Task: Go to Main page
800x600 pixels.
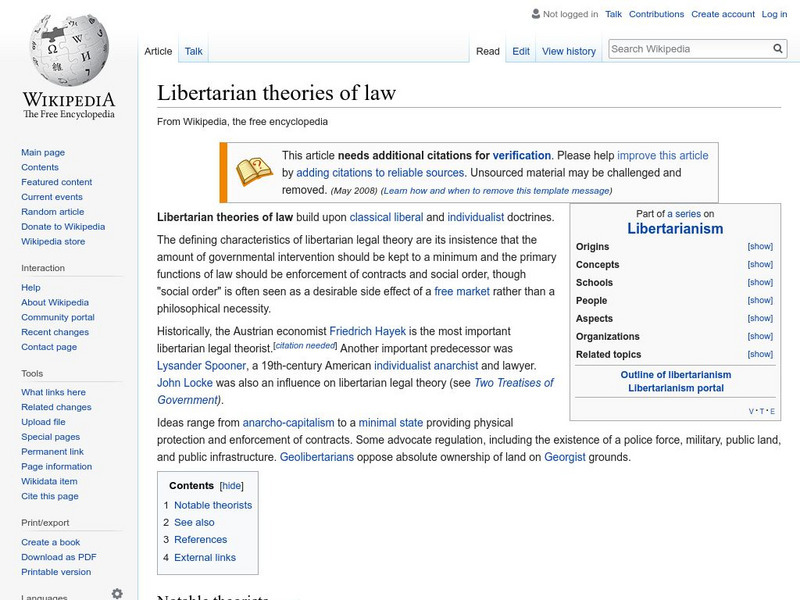Action: [x=43, y=152]
